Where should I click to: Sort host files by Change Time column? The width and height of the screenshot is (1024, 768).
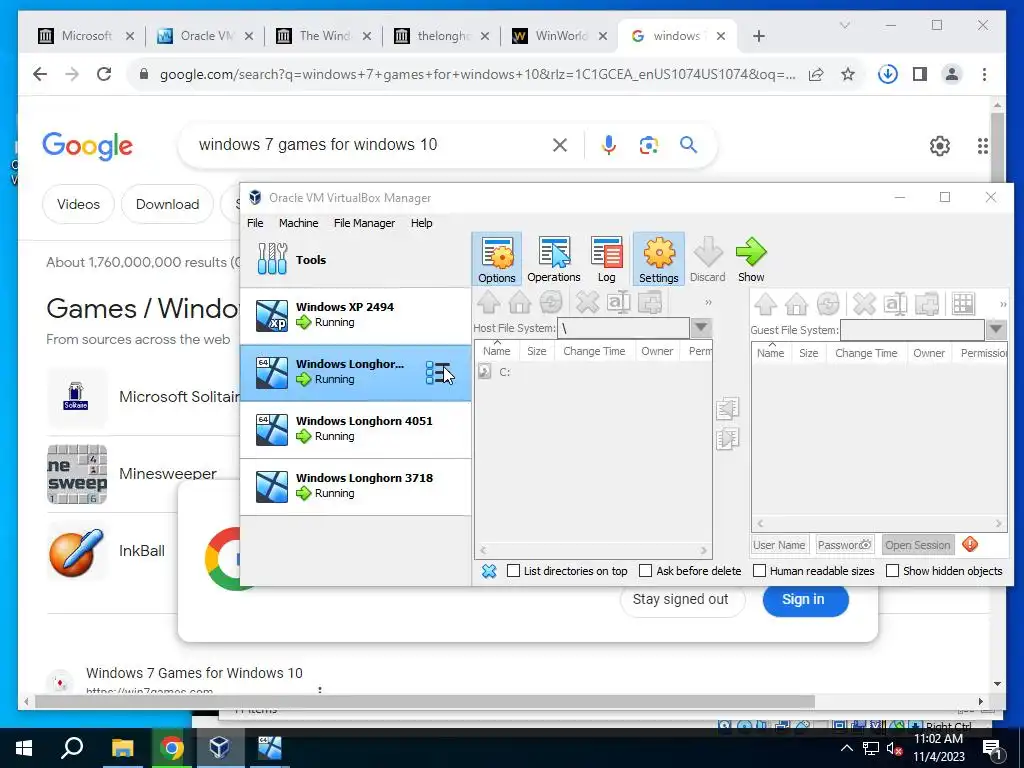click(x=594, y=351)
